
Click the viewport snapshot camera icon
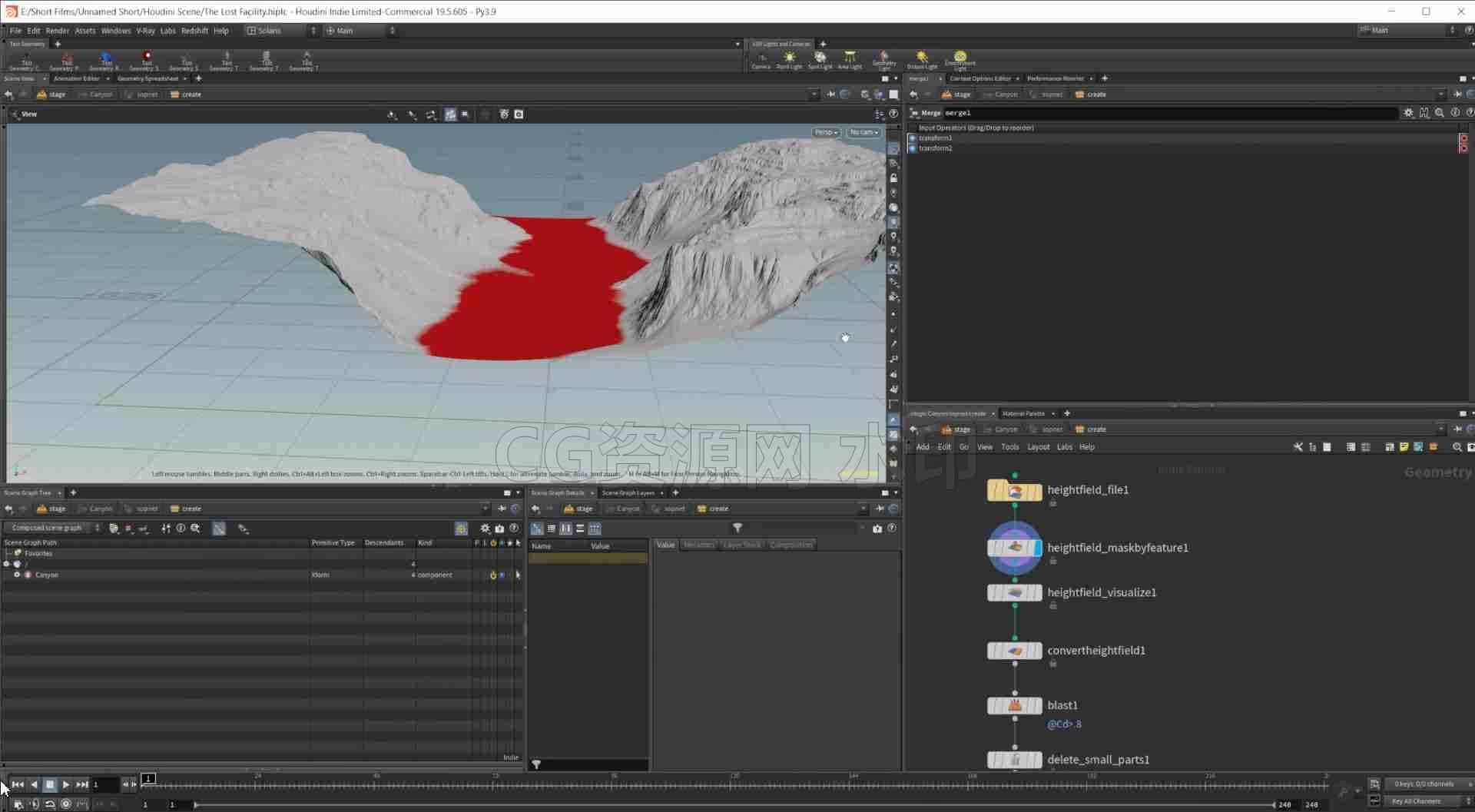pyautogui.click(x=519, y=114)
